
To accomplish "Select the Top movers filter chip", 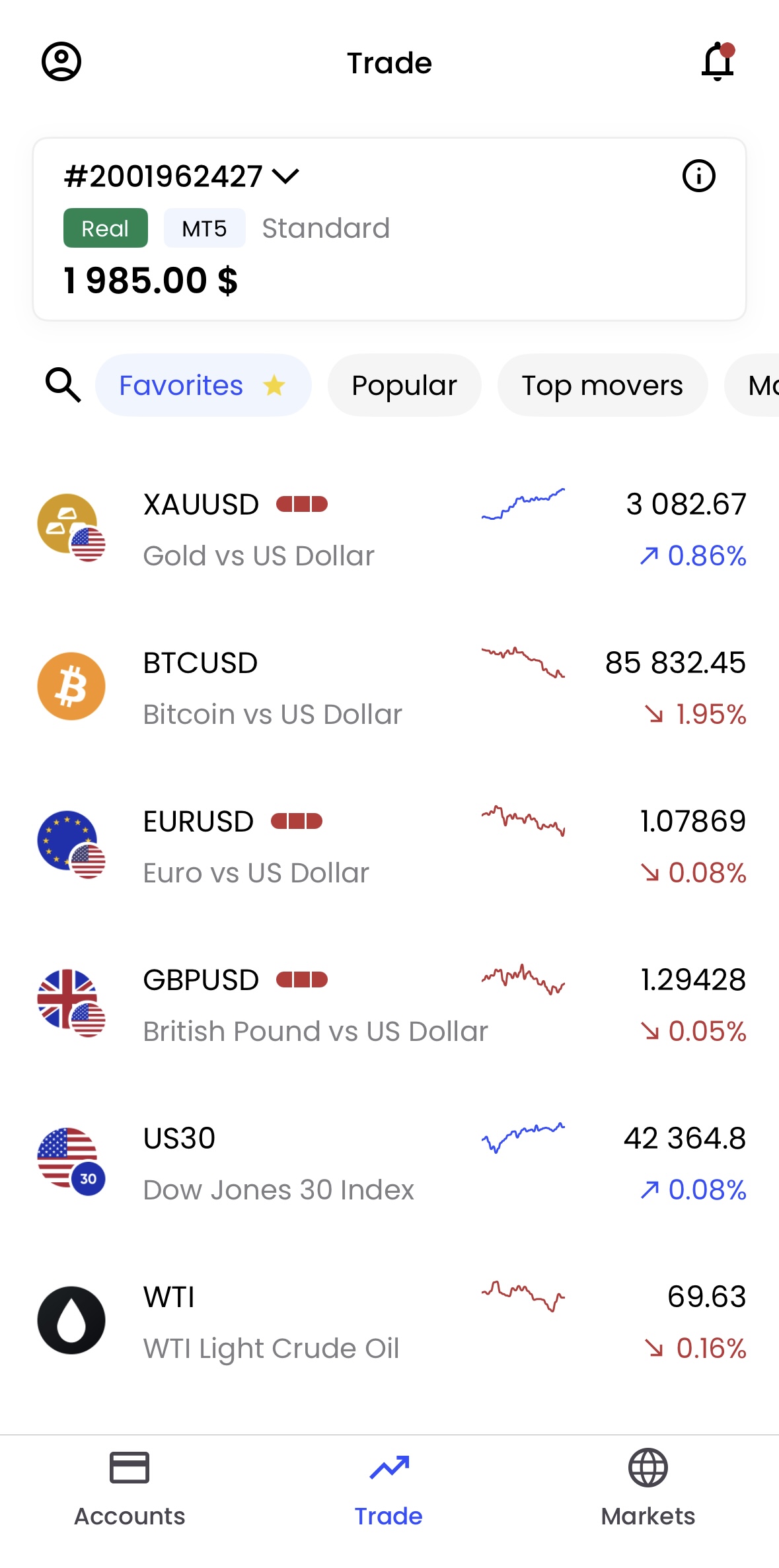I will pyautogui.click(x=603, y=385).
